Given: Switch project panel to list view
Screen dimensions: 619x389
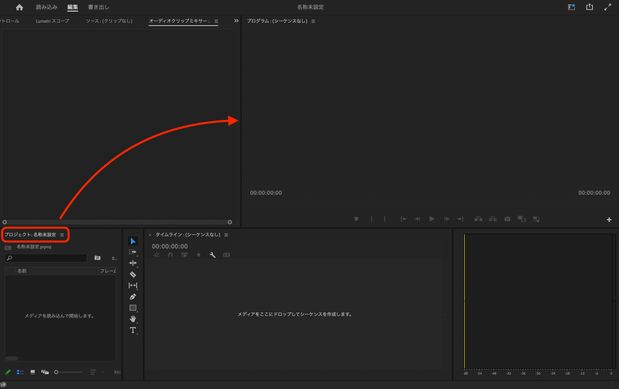Looking at the screenshot, I should [20, 372].
